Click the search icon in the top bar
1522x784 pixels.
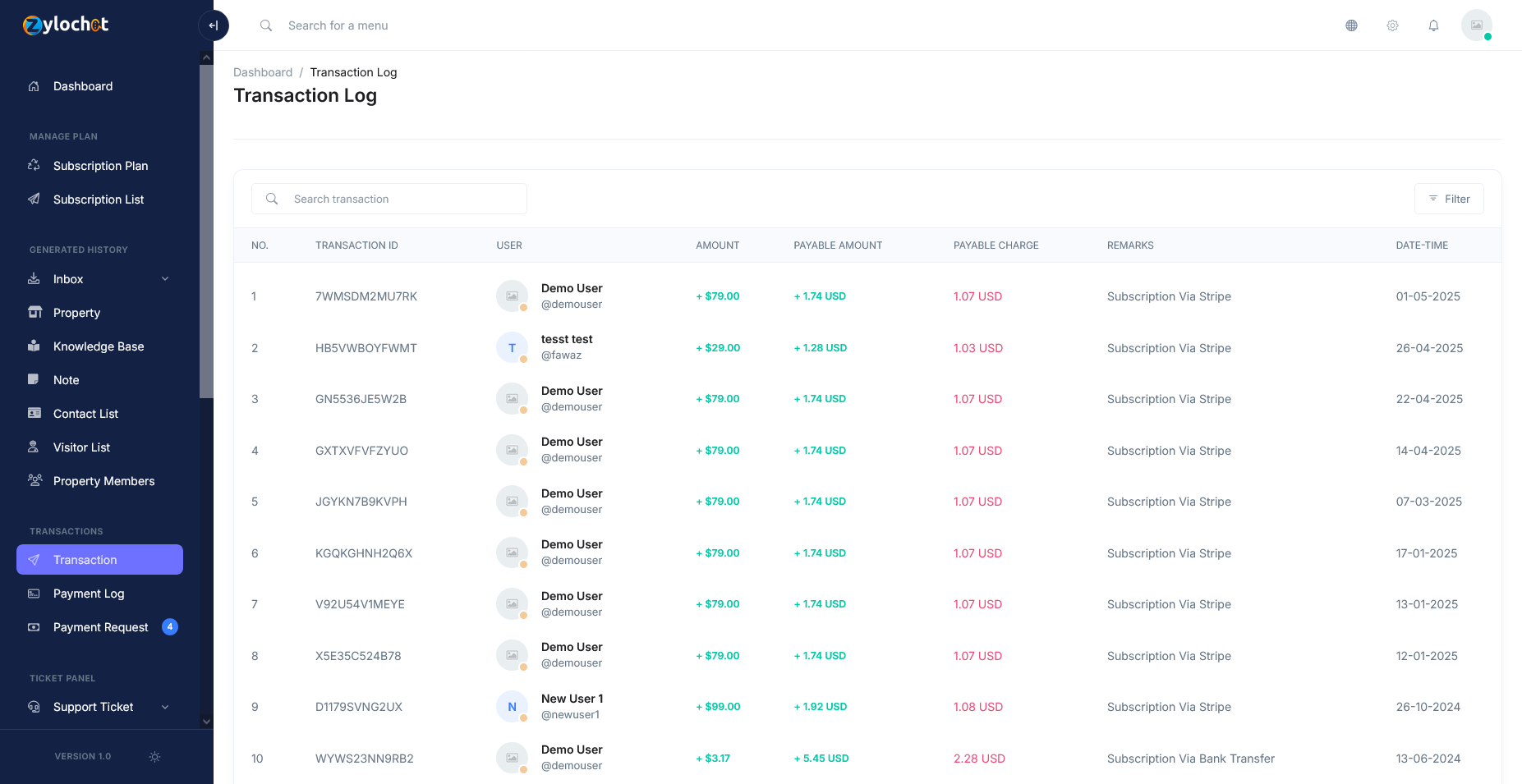pos(266,25)
